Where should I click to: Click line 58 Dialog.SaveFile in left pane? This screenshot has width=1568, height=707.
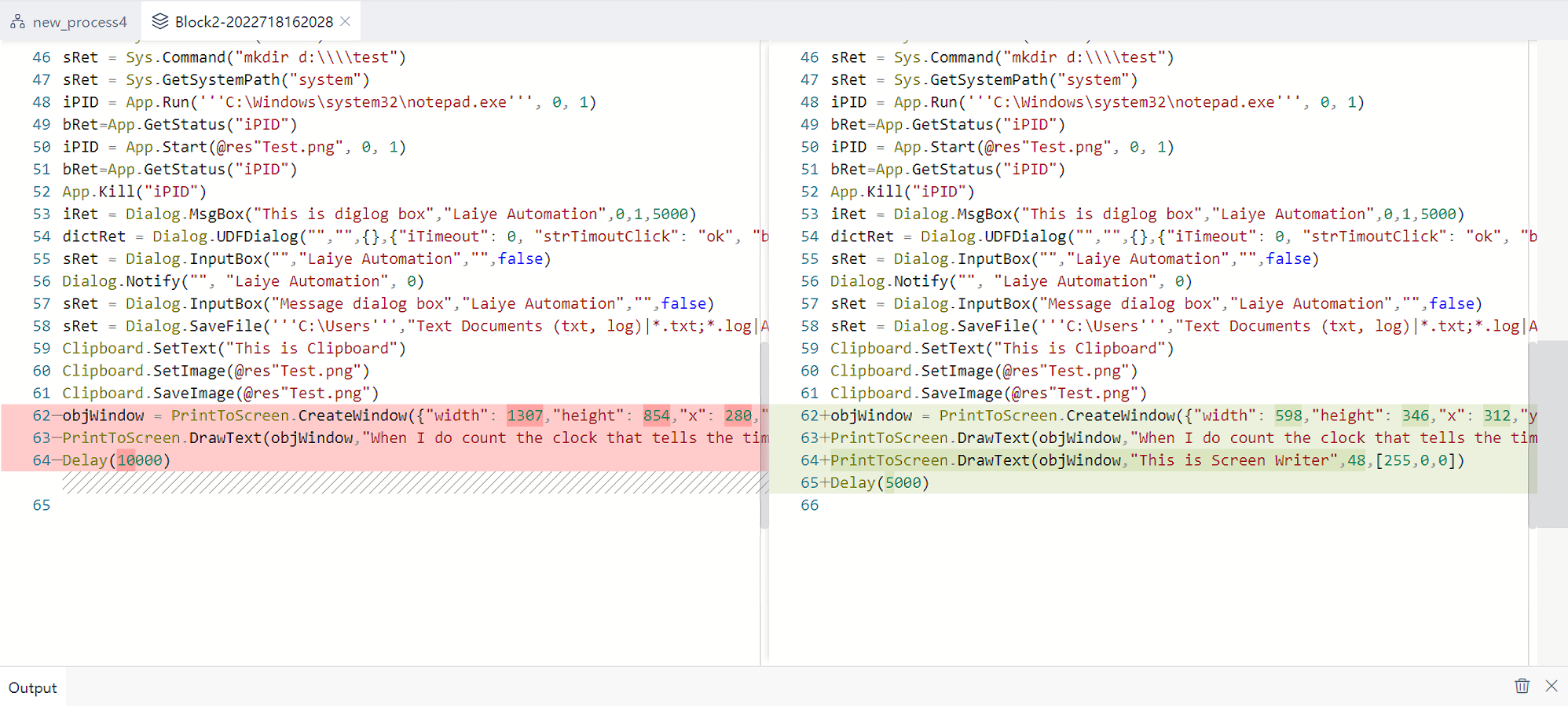[x=415, y=326]
